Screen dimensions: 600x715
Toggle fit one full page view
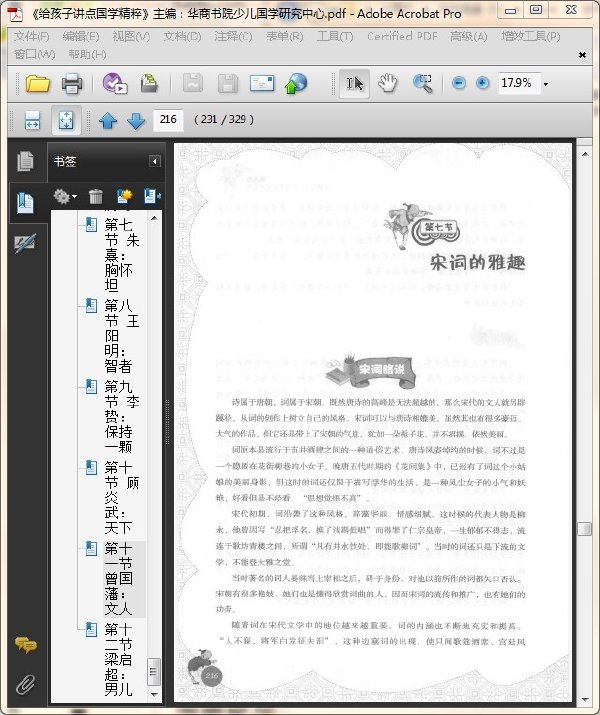point(66,120)
